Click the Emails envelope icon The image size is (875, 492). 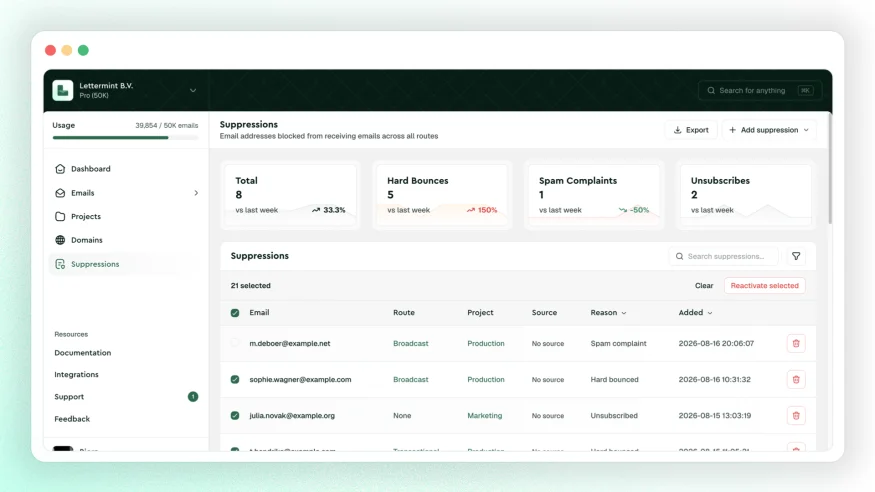pos(60,193)
